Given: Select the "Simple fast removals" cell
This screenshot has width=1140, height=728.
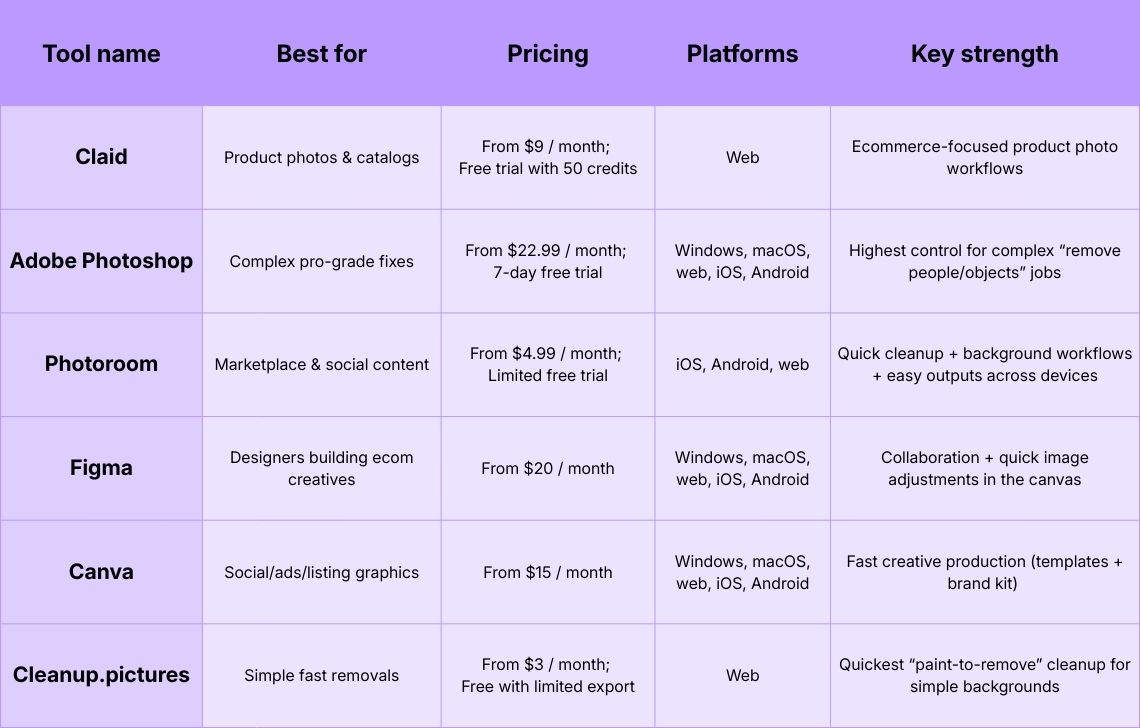Looking at the screenshot, I should tap(321, 676).
